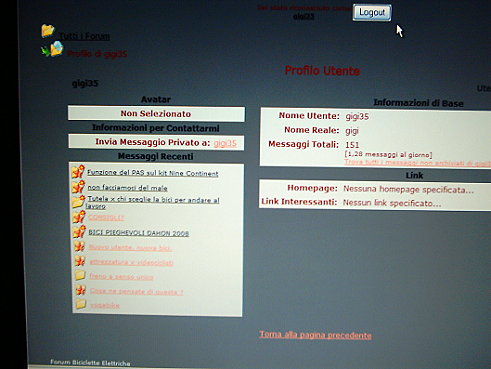Go back via Torna alla pagina precedente
This screenshot has width=491, height=369.
(315, 335)
